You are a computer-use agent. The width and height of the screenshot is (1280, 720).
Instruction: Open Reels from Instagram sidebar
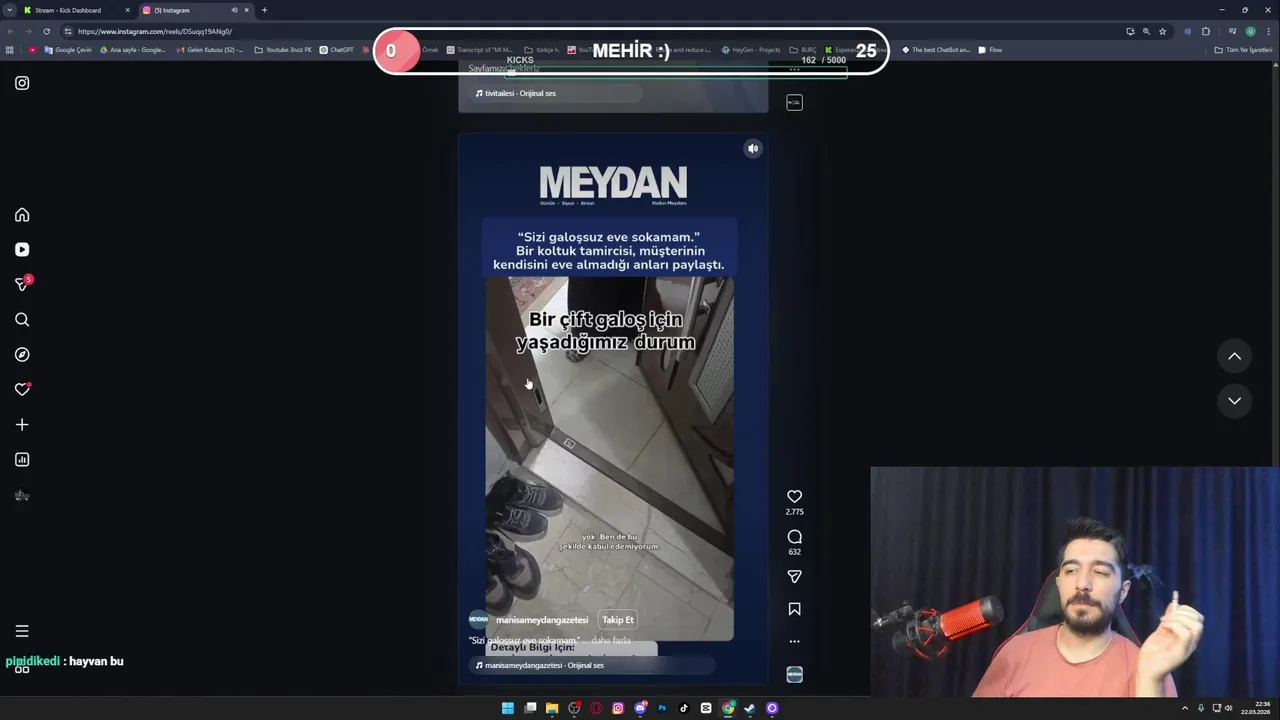click(22, 250)
